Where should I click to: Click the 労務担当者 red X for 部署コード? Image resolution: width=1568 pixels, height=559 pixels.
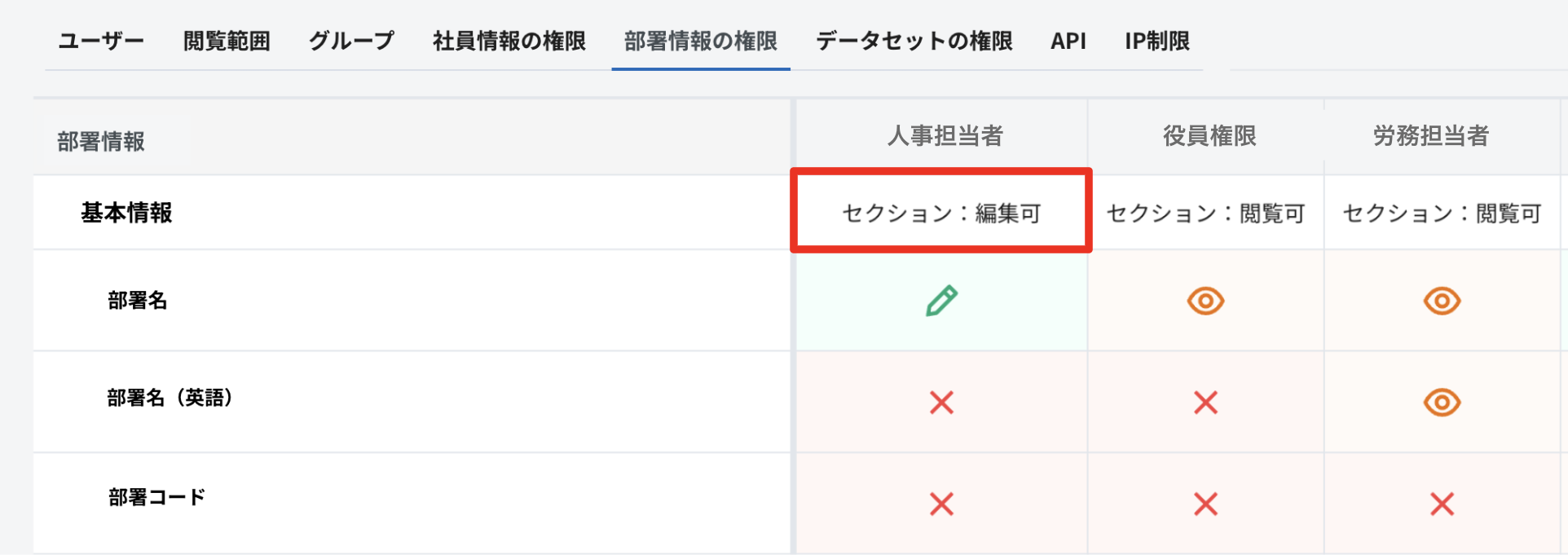click(x=1442, y=504)
